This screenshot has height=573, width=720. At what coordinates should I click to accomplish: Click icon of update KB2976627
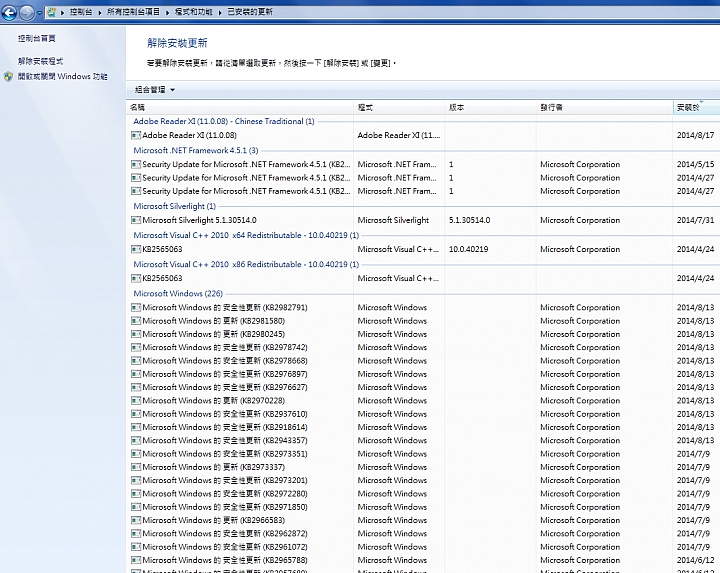click(x=136, y=387)
